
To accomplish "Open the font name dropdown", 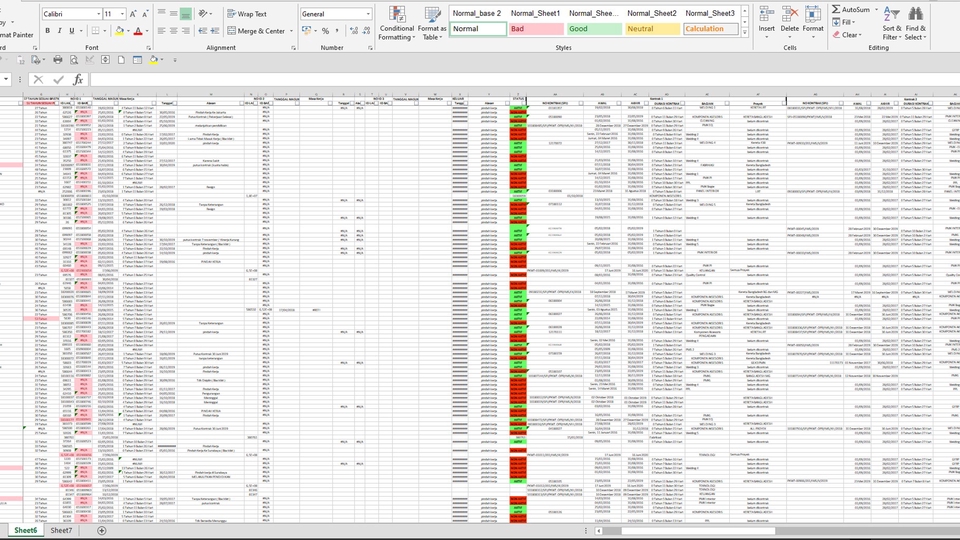I will pyautogui.click(x=99, y=13).
